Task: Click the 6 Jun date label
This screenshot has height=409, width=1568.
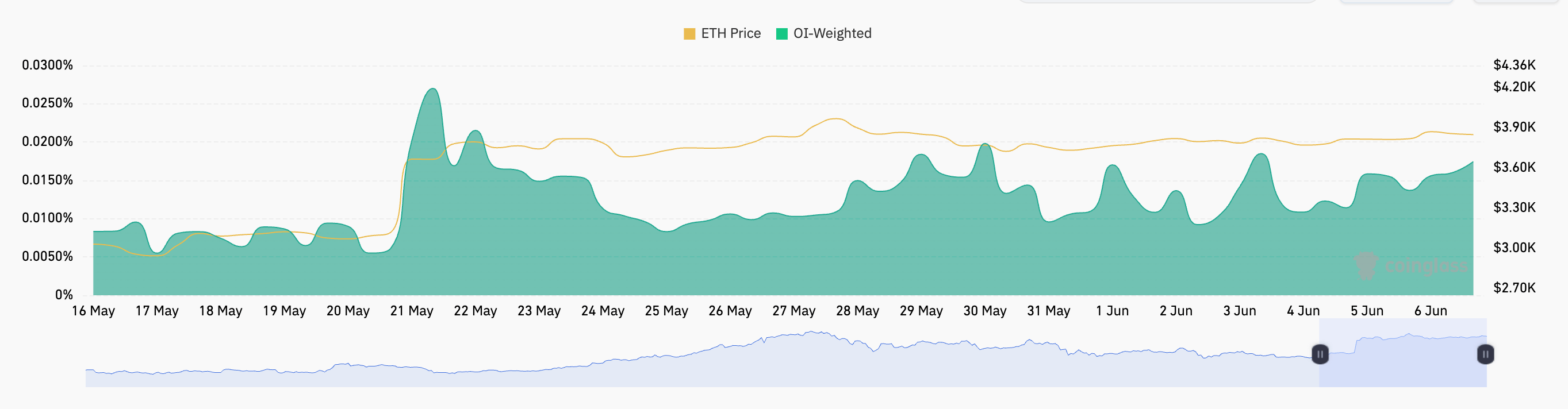Action: click(x=1431, y=311)
